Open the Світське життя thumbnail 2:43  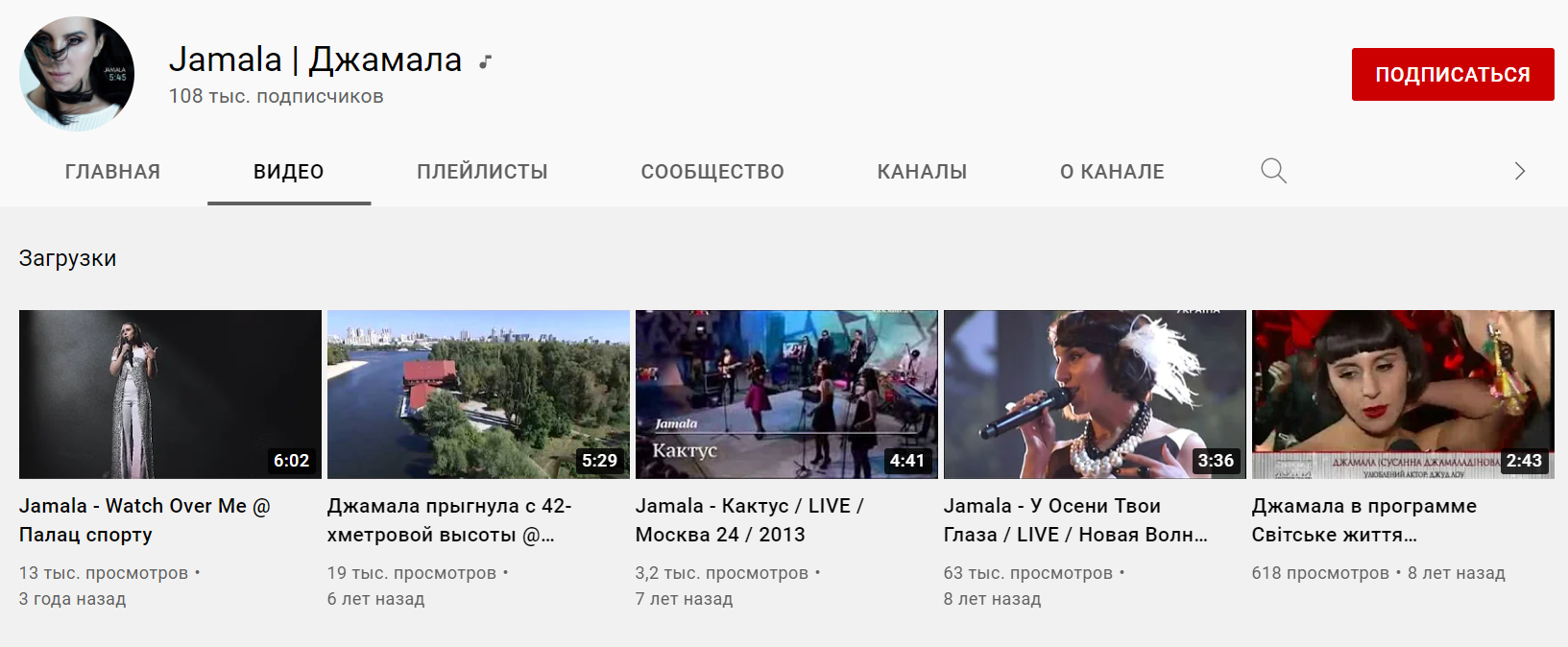coord(1403,395)
